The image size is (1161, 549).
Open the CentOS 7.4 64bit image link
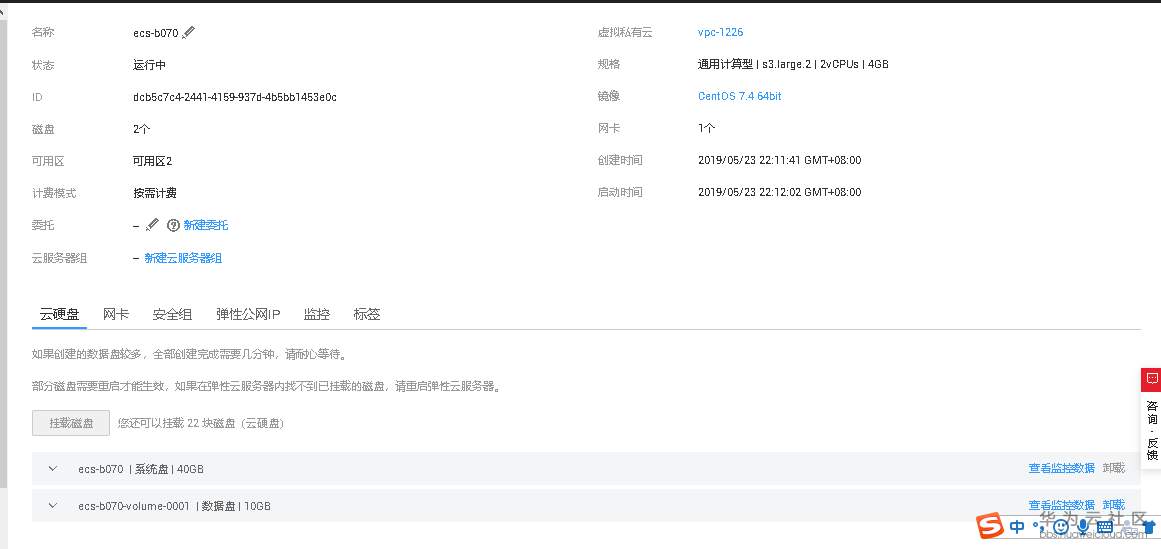point(740,96)
